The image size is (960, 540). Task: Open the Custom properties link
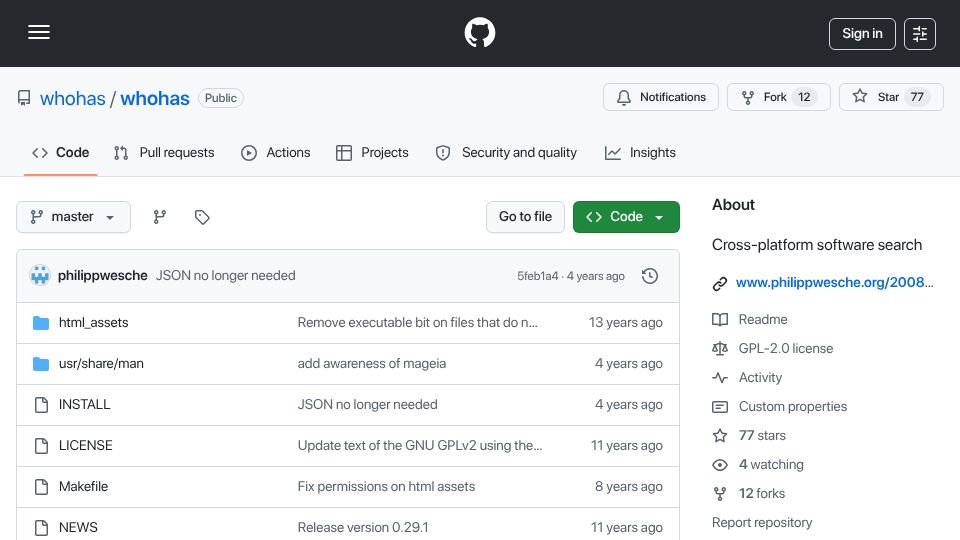(x=793, y=407)
